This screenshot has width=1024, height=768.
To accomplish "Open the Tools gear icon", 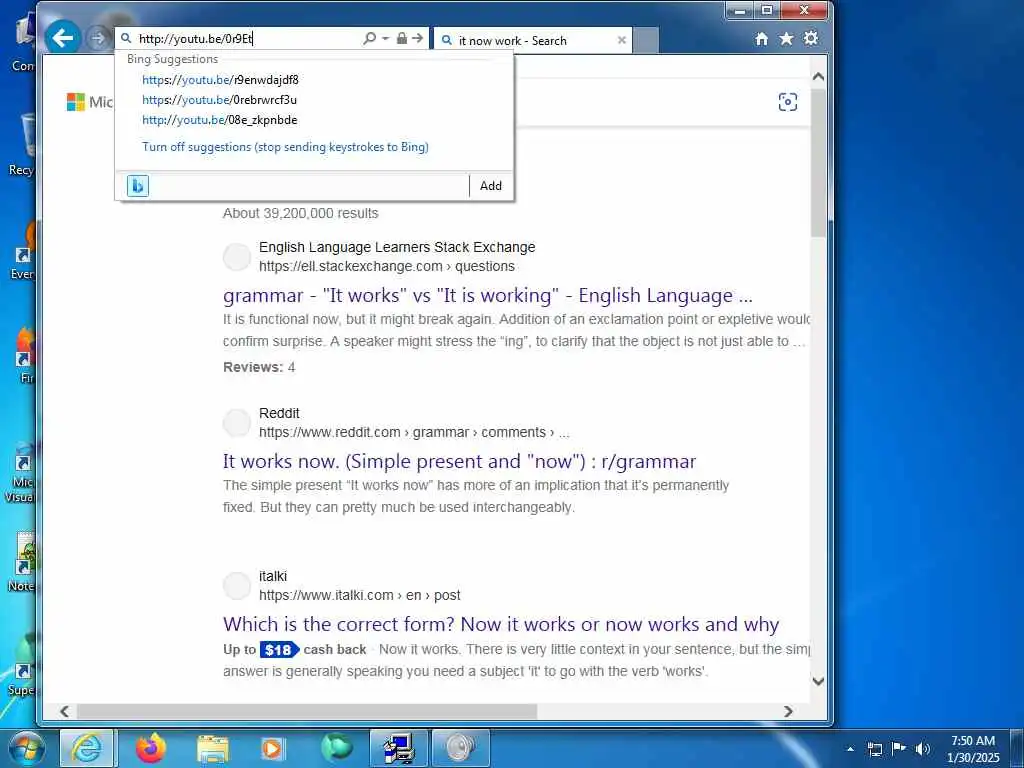I will pos(811,38).
